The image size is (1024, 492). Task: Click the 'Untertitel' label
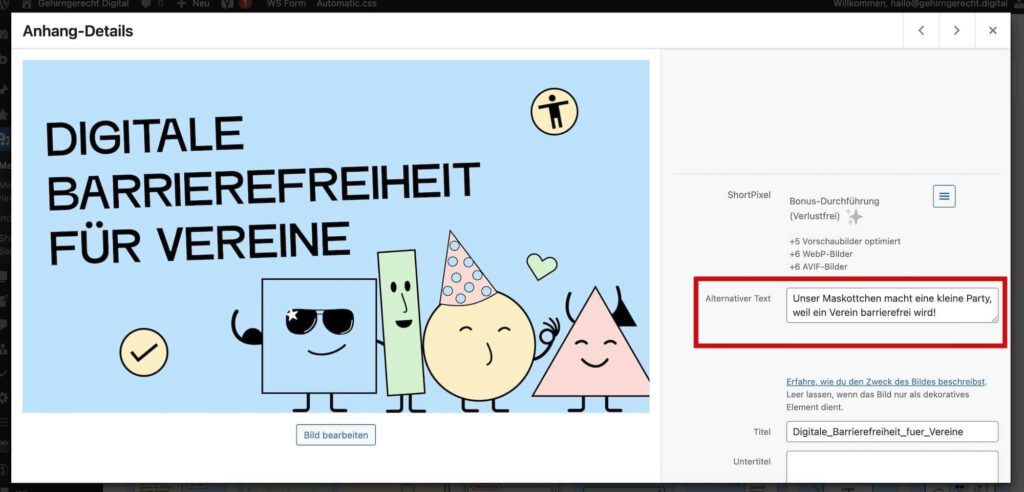click(x=752, y=462)
